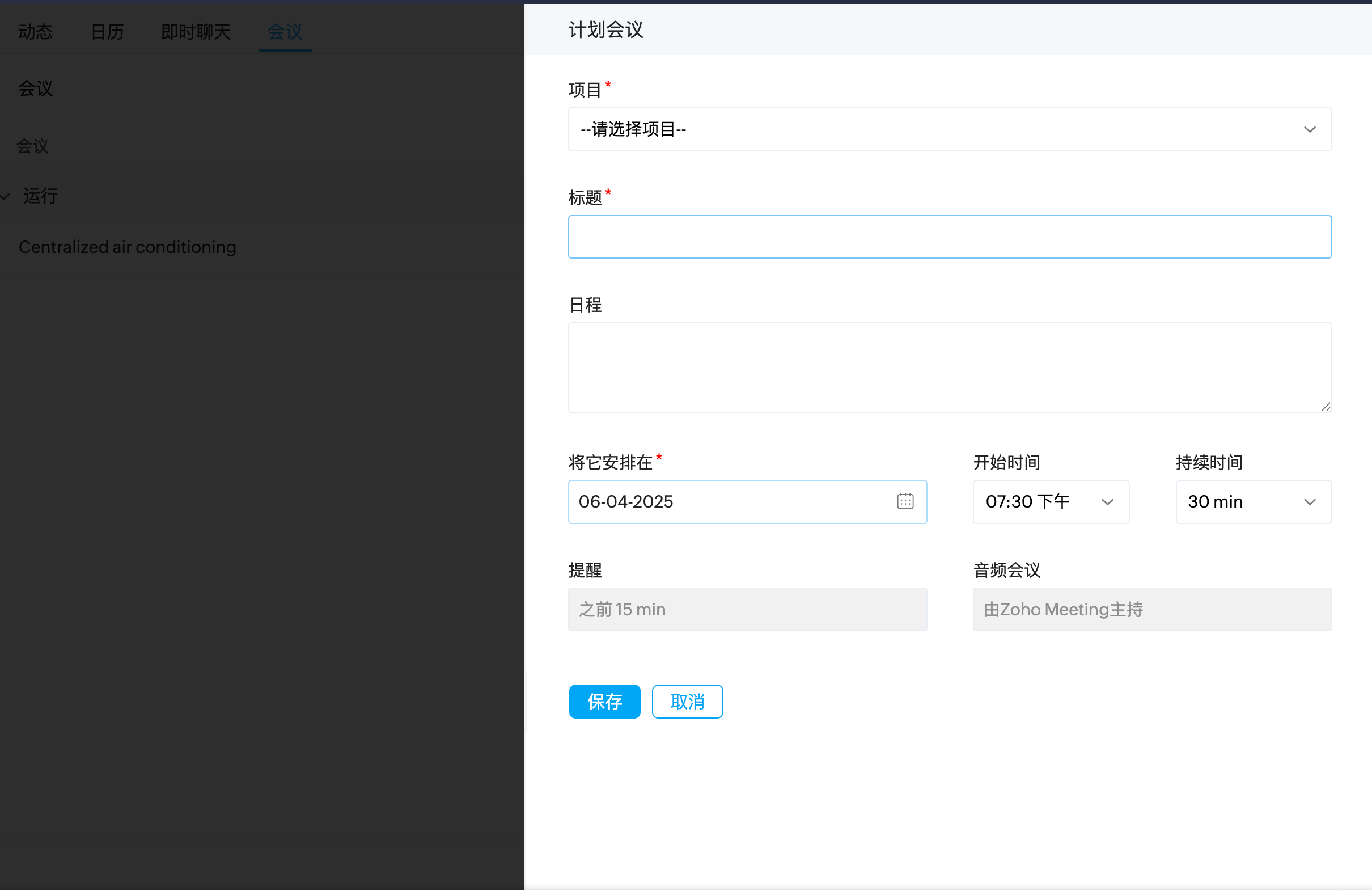This screenshot has height=891, width=1372.
Task: Open the 请选择项目 project dropdown
Action: [922, 129]
